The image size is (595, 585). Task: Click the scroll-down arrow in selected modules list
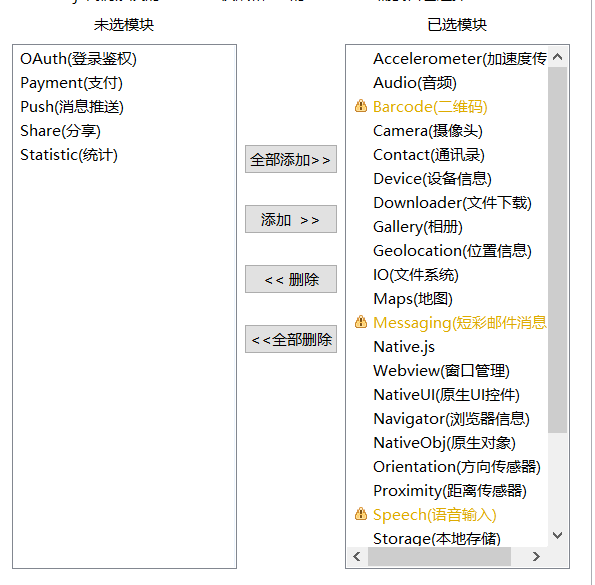pyautogui.click(x=557, y=535)
